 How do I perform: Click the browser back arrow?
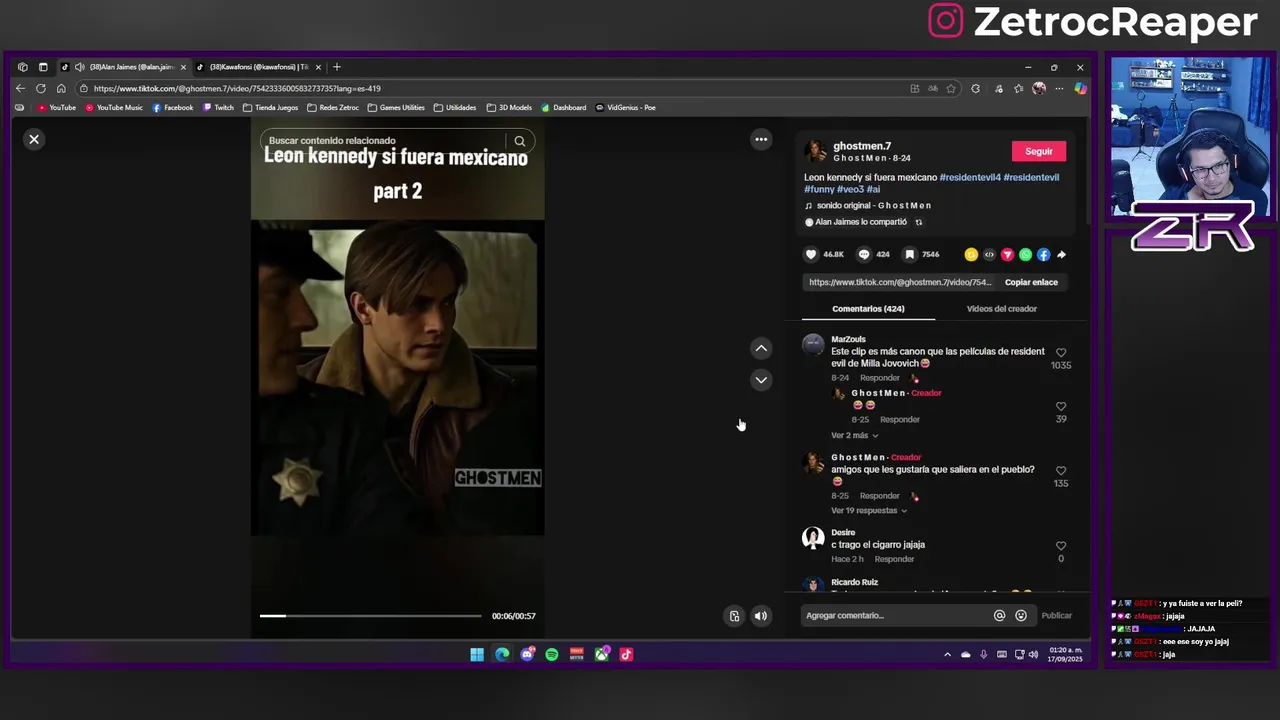pos(20,88)
